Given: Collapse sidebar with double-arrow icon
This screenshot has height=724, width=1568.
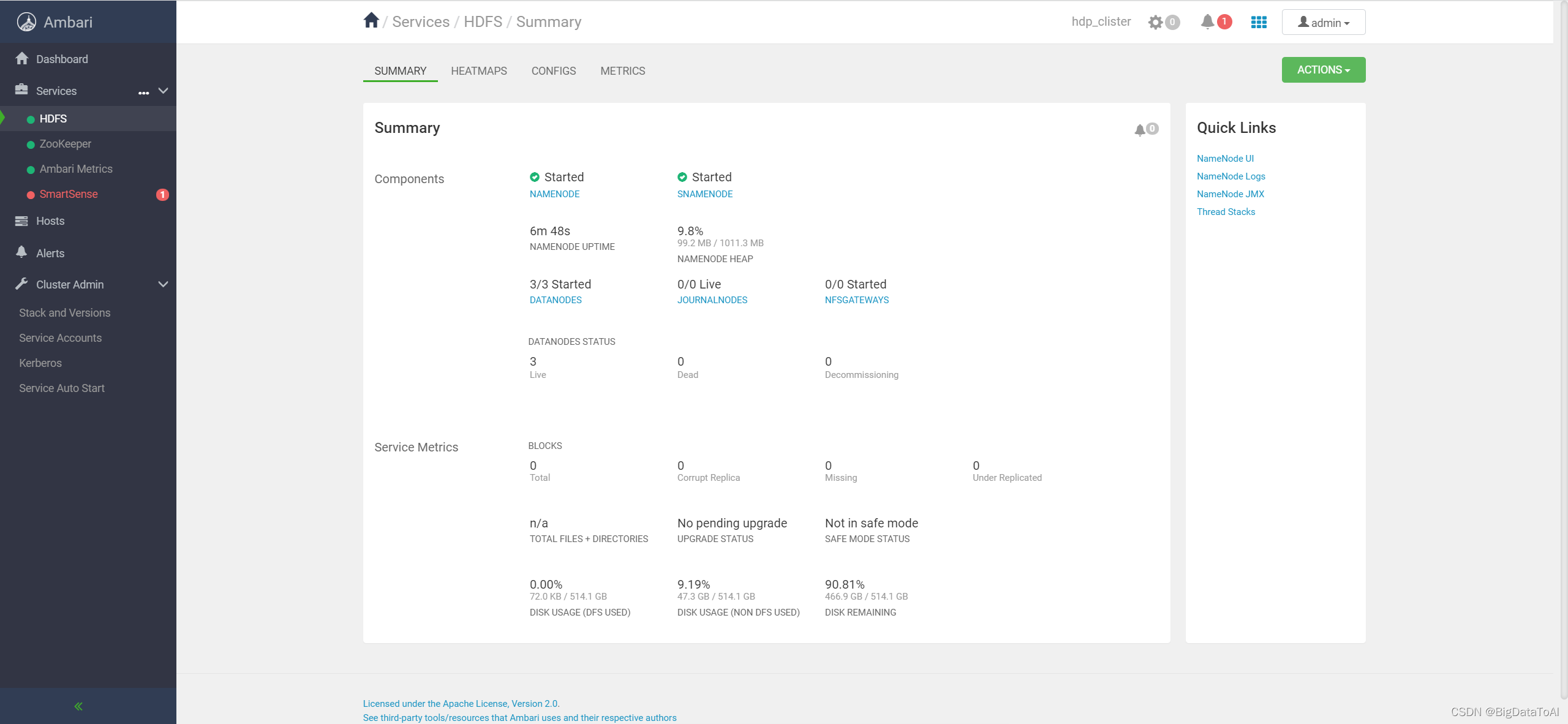Looking at the screenshot, I should [x=78, y=706].
